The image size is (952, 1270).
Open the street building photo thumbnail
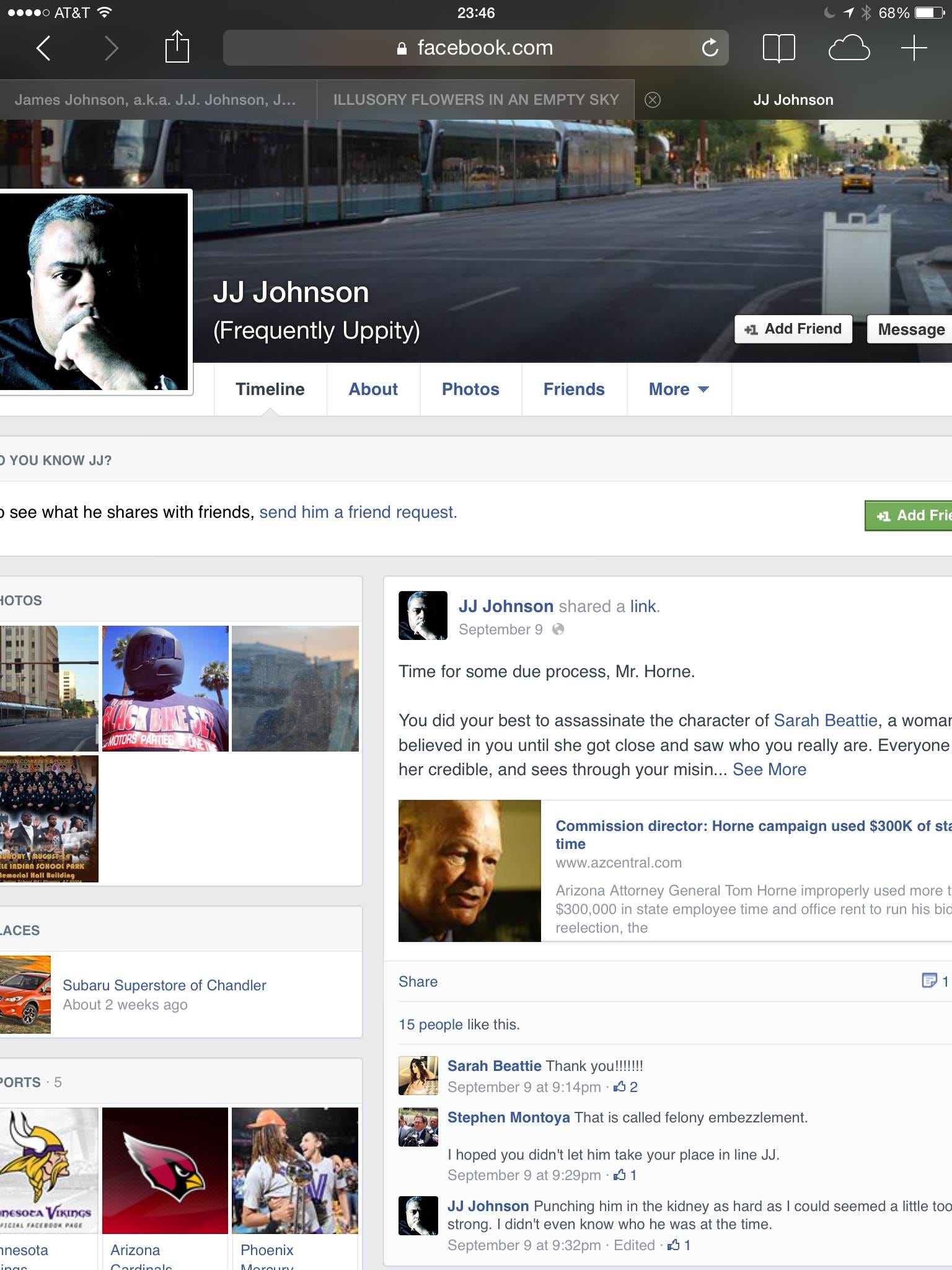click(49, 688)
